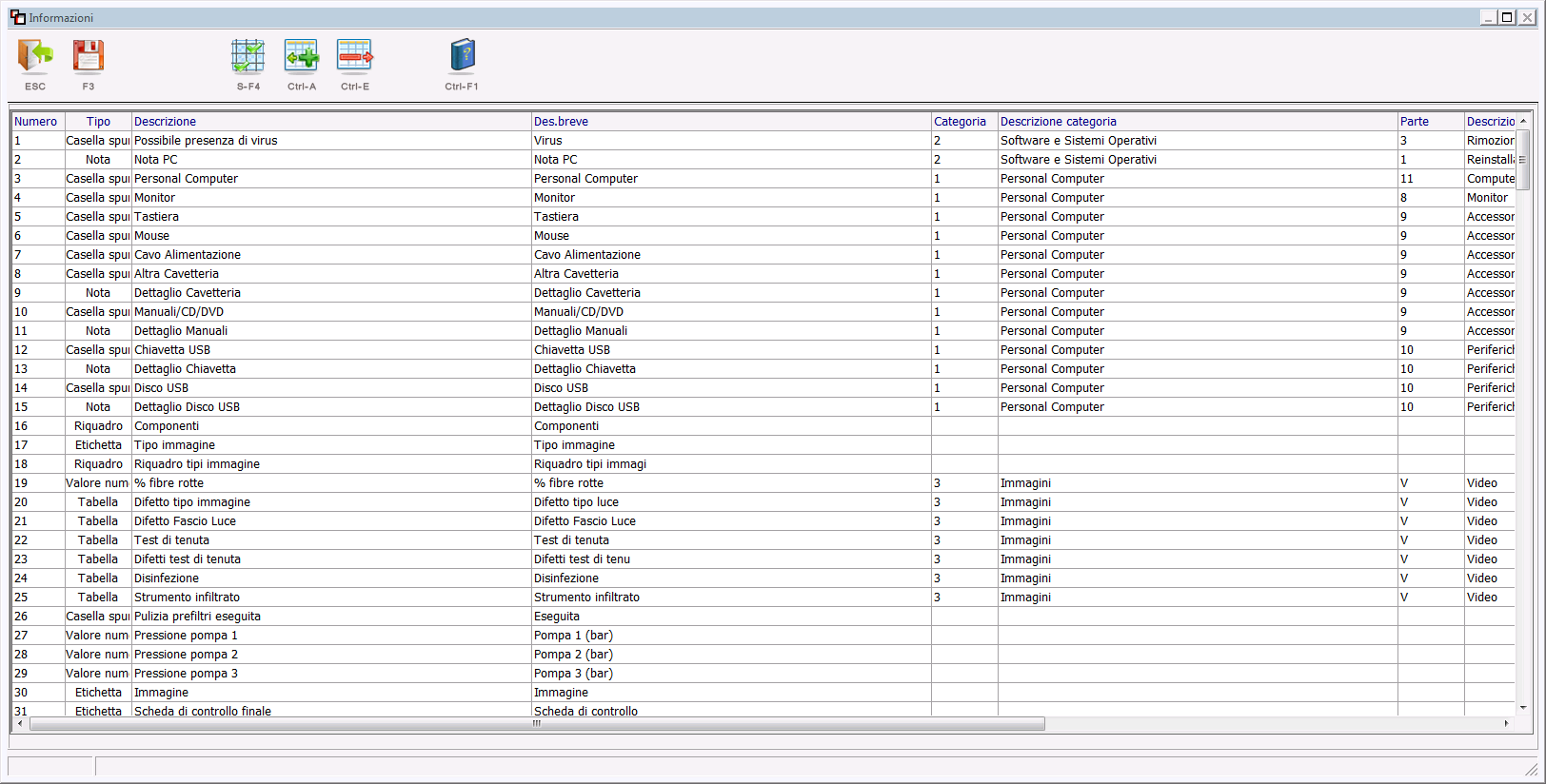
Task: Select 'Difetto tipo immagine' description cell
Action: pyautogui.click(x=331, y=502)
